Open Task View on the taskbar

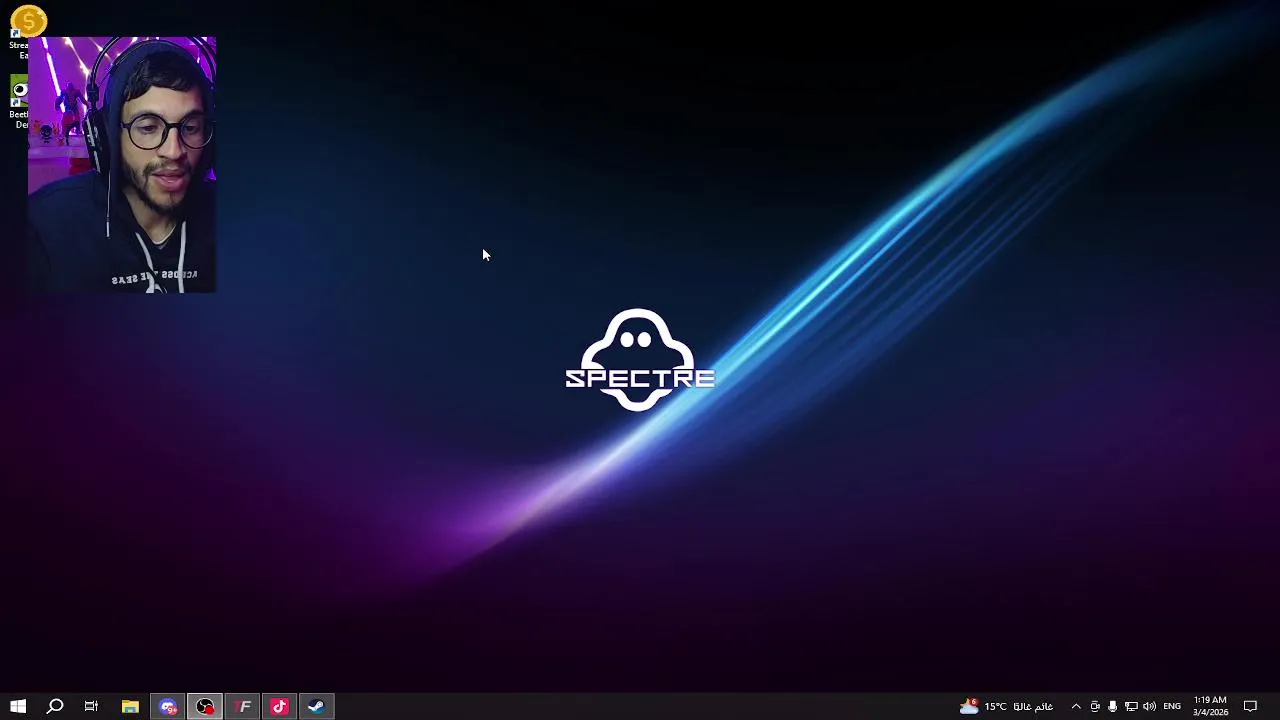(x=91, y=707)
